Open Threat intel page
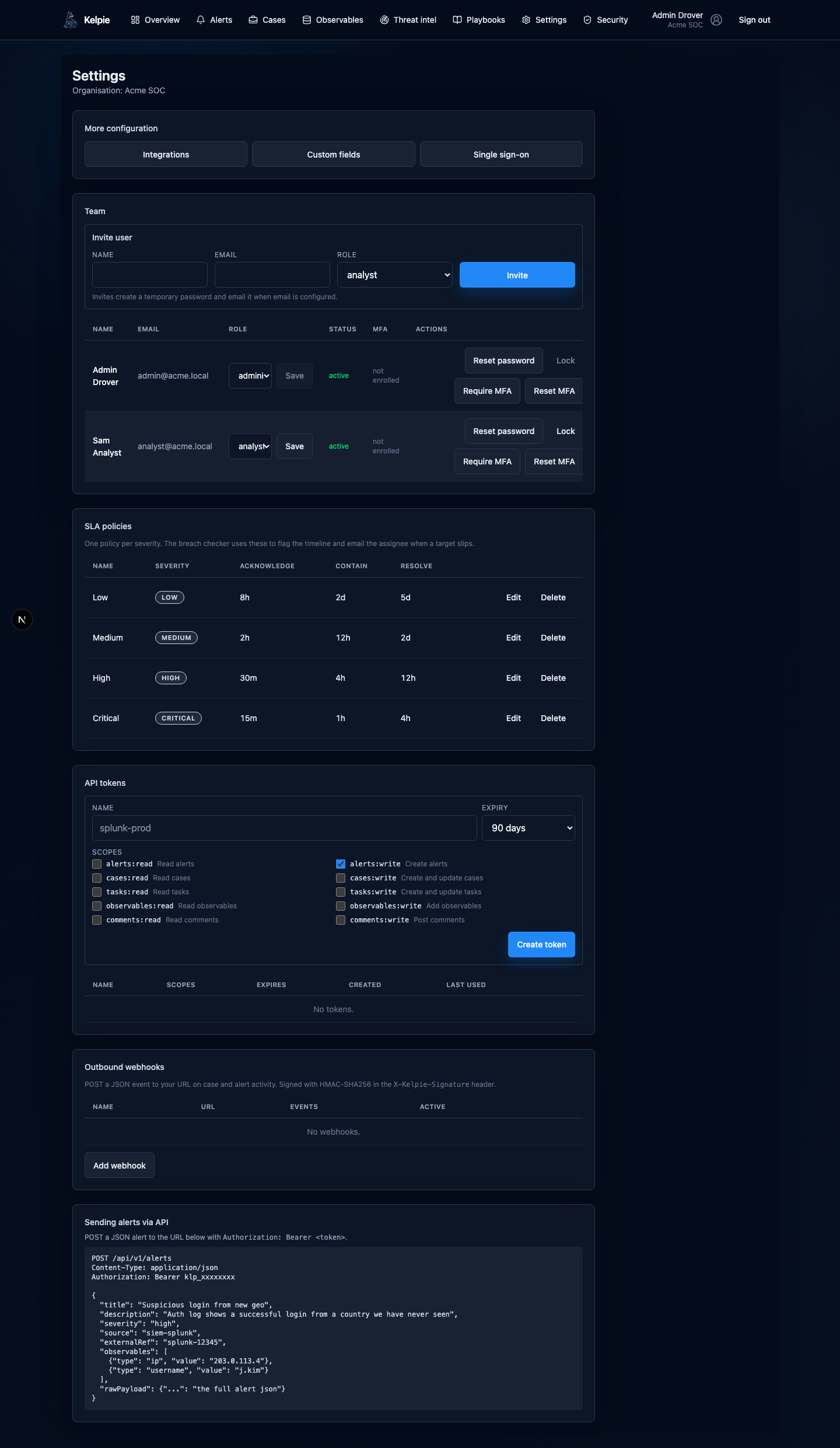The image size is (840, 1448). [x=408, y=20]
